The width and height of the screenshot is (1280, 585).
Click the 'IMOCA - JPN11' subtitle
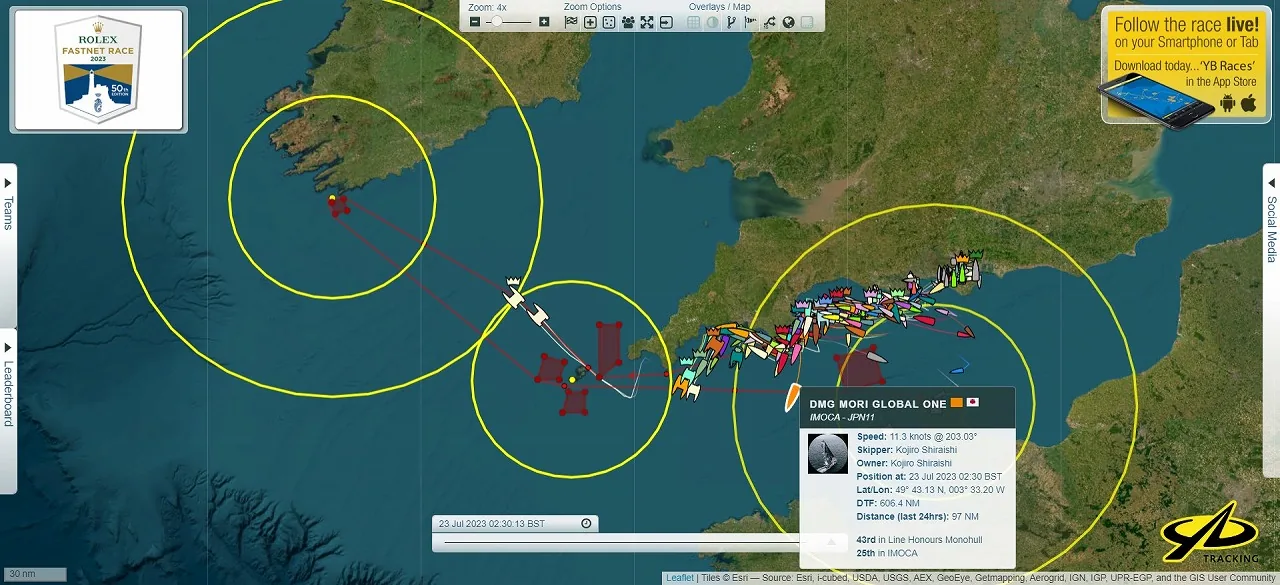[842, 417]
